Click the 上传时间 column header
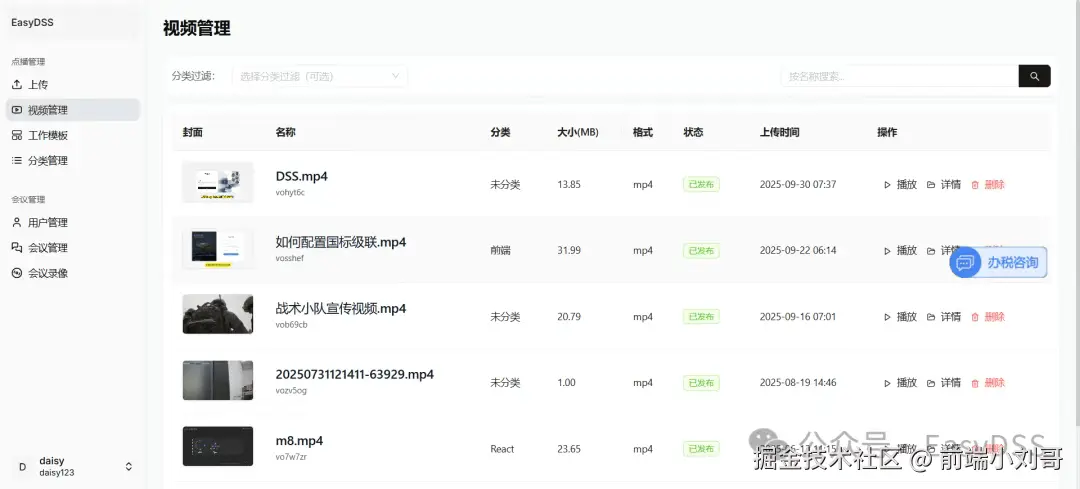Image resolution: width=1080 pixels, height=489 pixels. (780, 132)
